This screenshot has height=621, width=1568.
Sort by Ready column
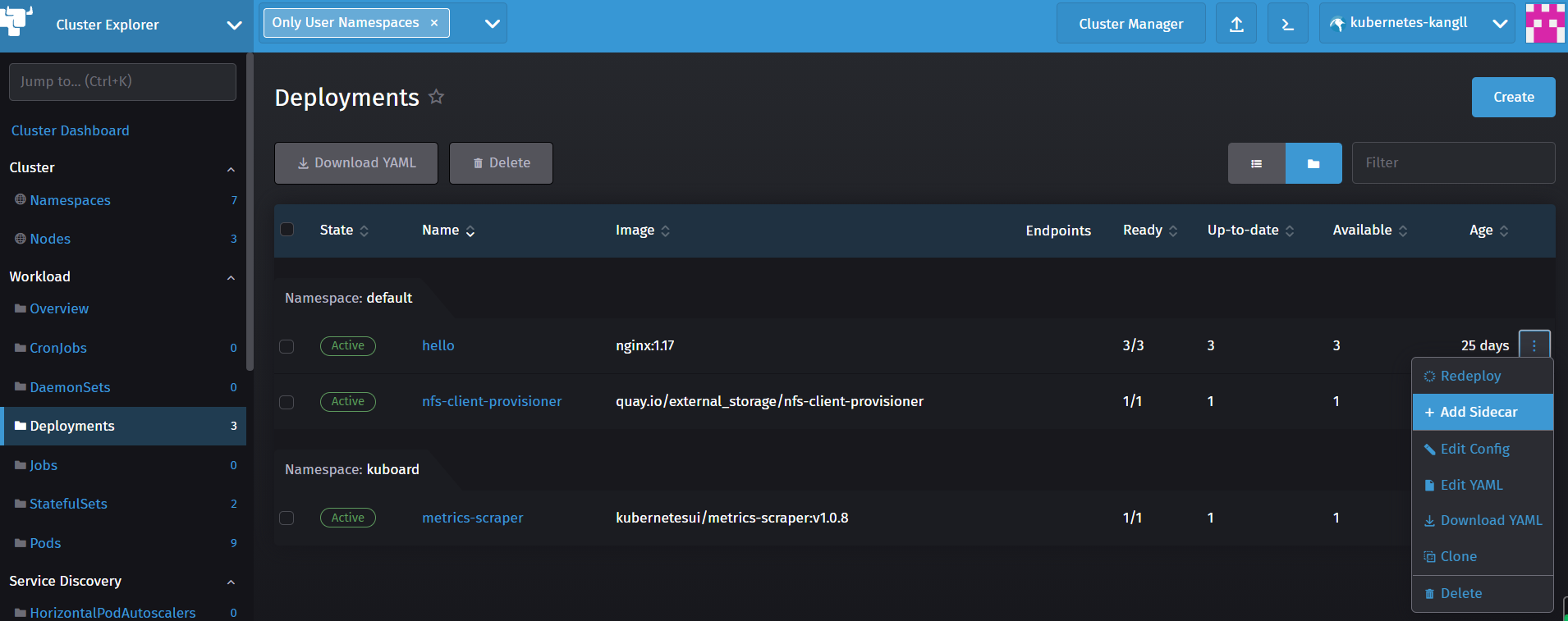tap(1150, 231)
